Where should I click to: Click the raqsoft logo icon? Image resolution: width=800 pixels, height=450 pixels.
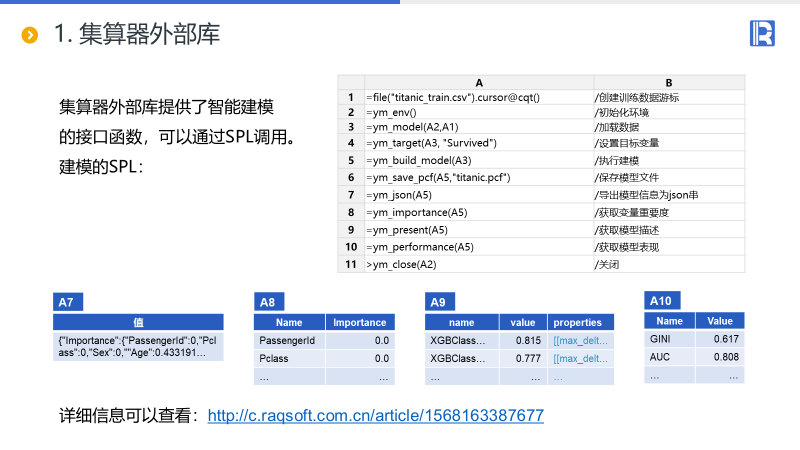(762, 33)
